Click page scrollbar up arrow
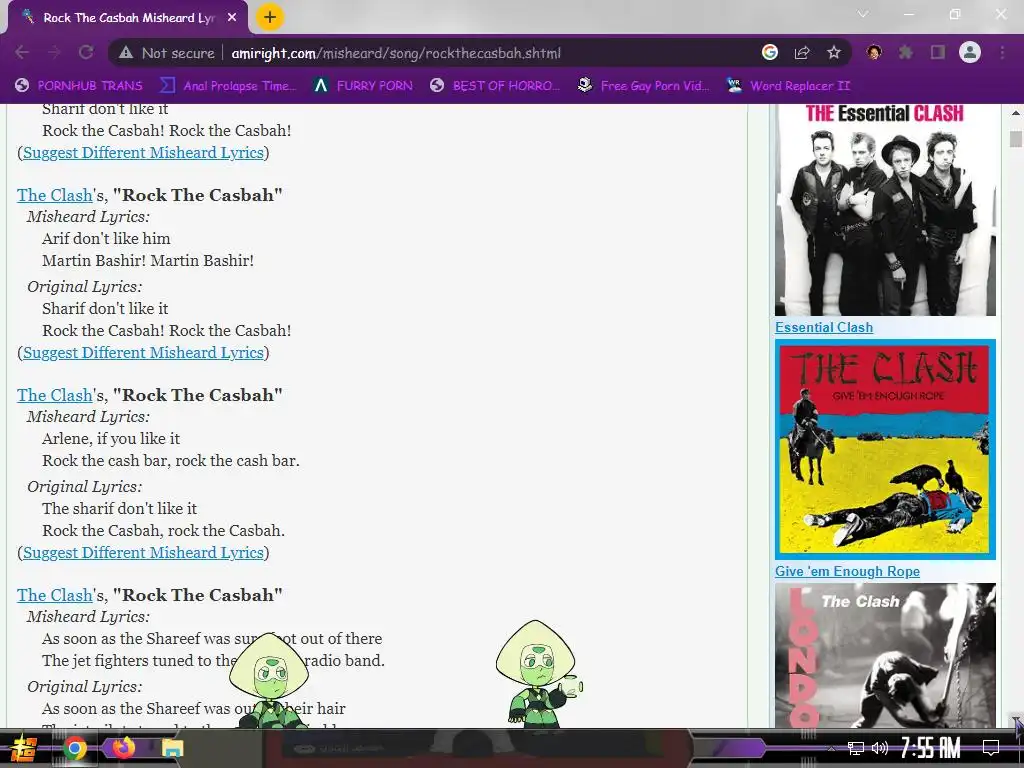The width and height of the screenshot is (1024, 768). pos(1016,112)
